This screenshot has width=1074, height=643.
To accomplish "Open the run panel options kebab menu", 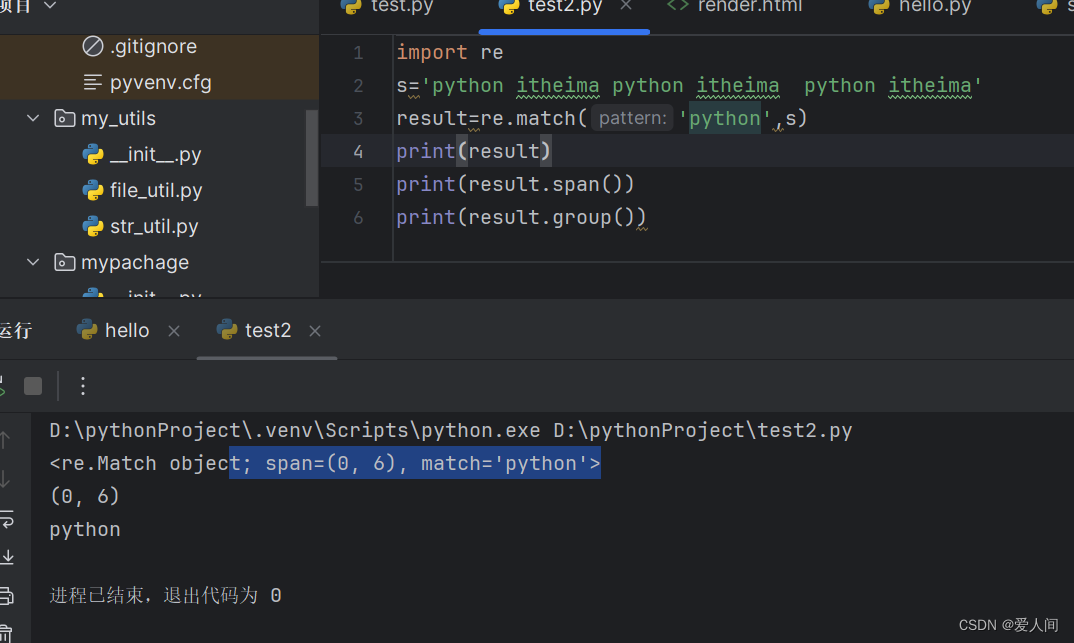I will [x=82, y=385].
